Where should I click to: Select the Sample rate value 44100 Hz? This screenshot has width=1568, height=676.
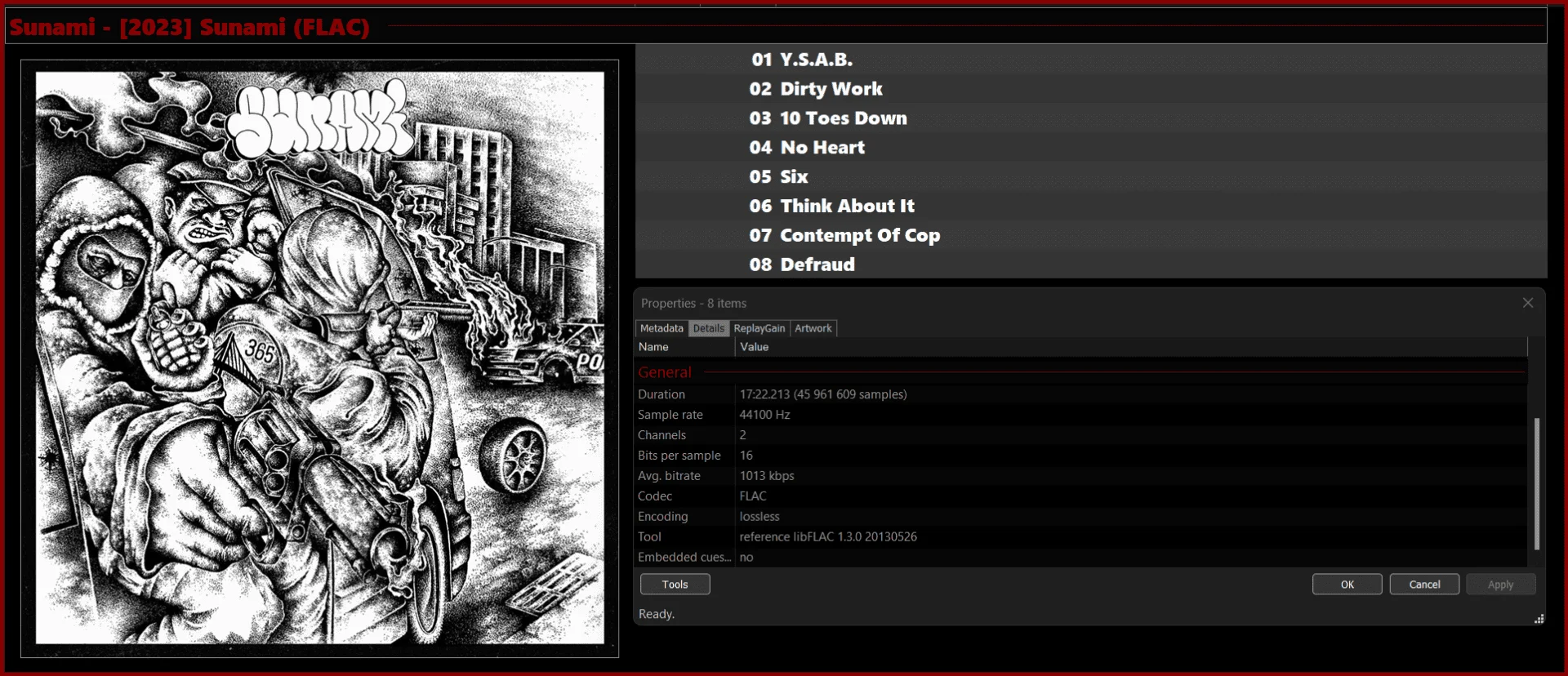[764, 415]
